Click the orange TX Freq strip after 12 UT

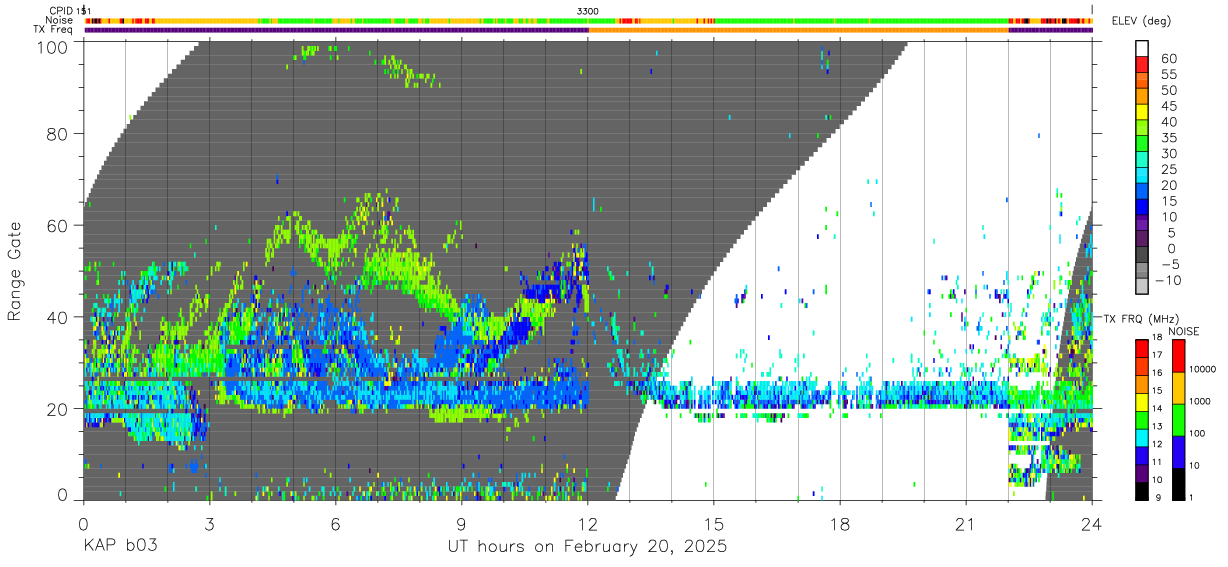pyautogui.click(x=798, y=29)
